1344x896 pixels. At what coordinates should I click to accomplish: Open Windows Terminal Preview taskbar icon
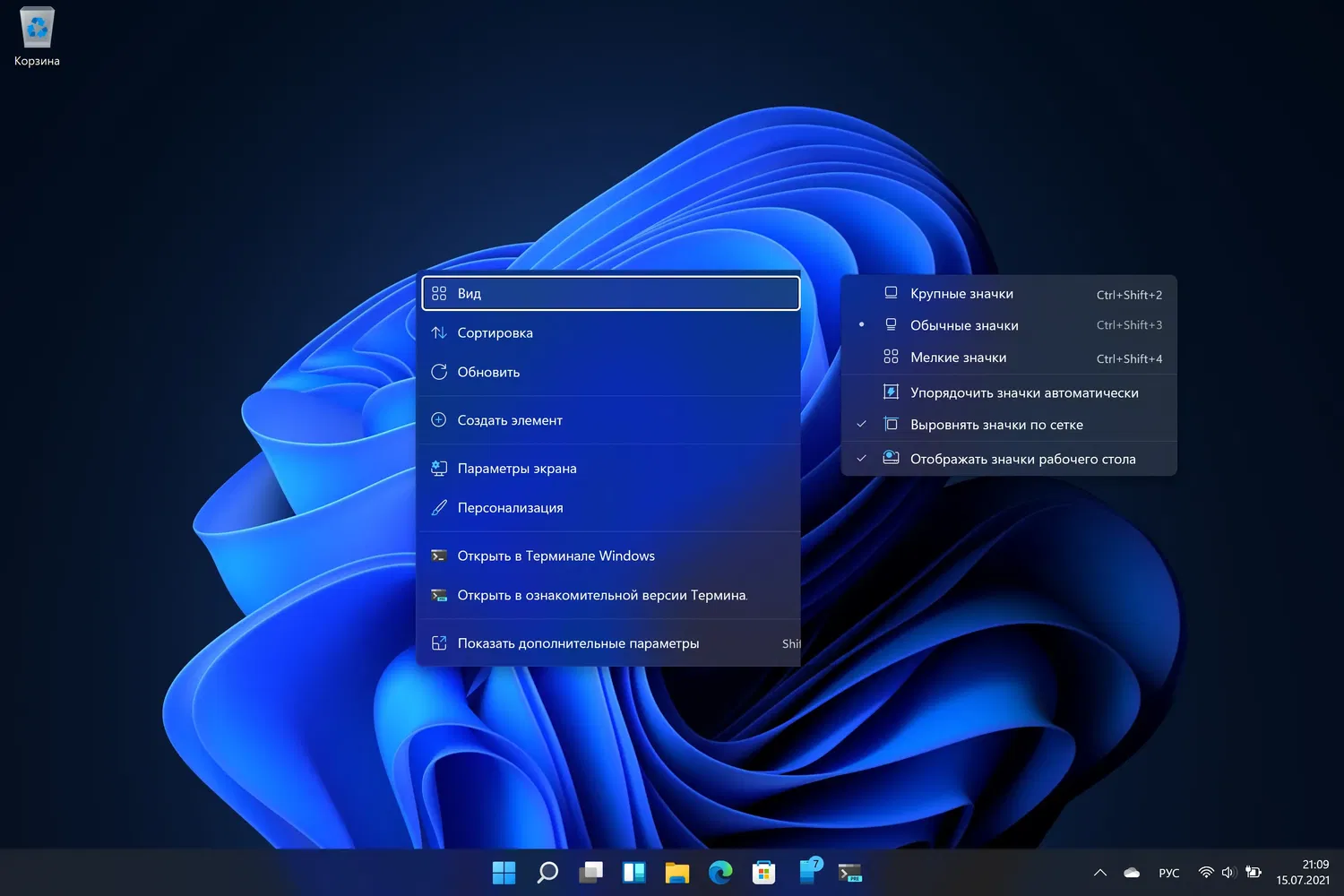pyautogui.click(x=849, y=873)
